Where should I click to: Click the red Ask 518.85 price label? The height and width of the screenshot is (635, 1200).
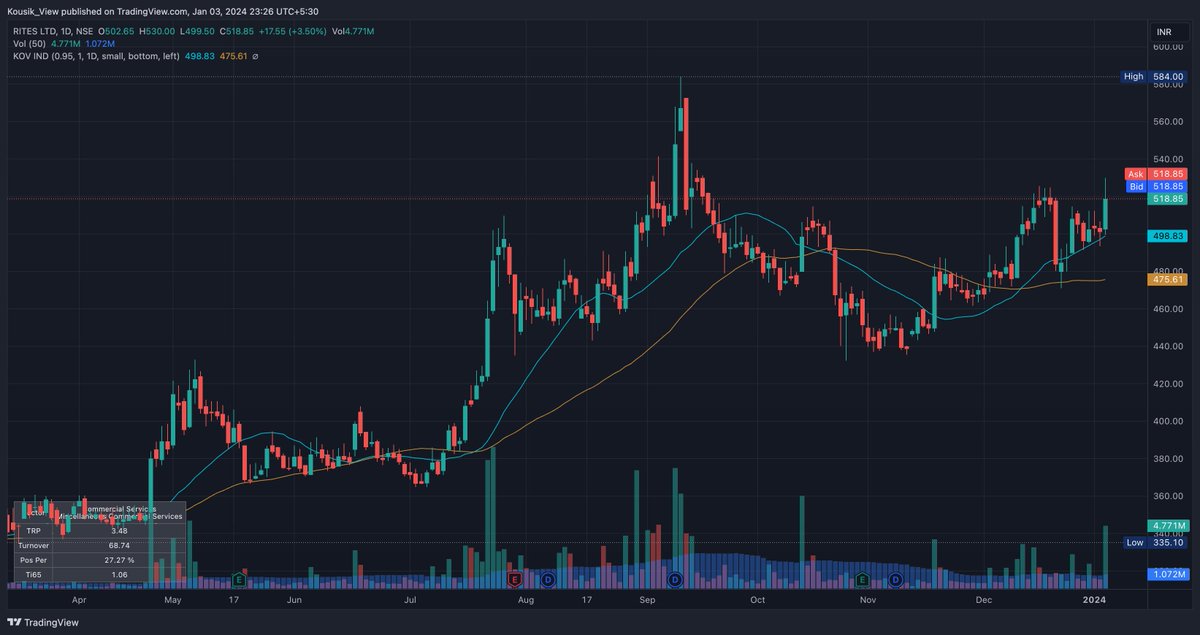point(1158,173)
